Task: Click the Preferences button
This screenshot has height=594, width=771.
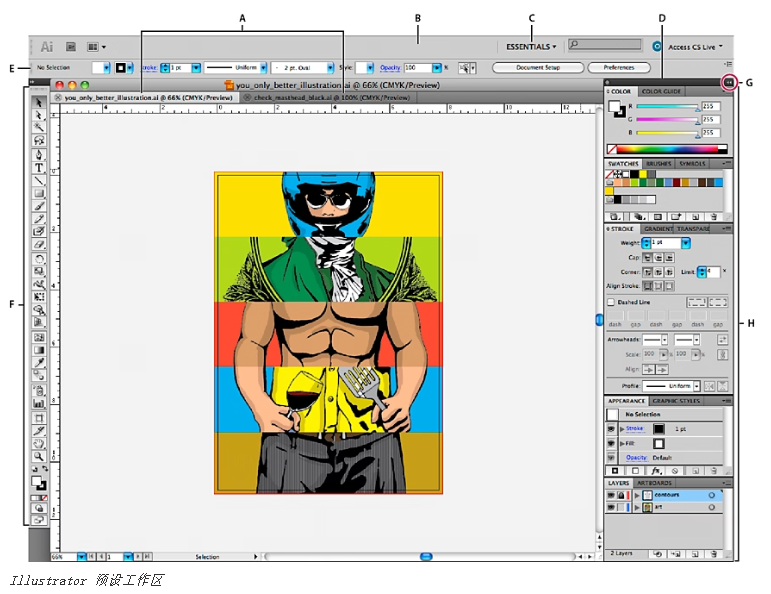Action: coord(618,68)
